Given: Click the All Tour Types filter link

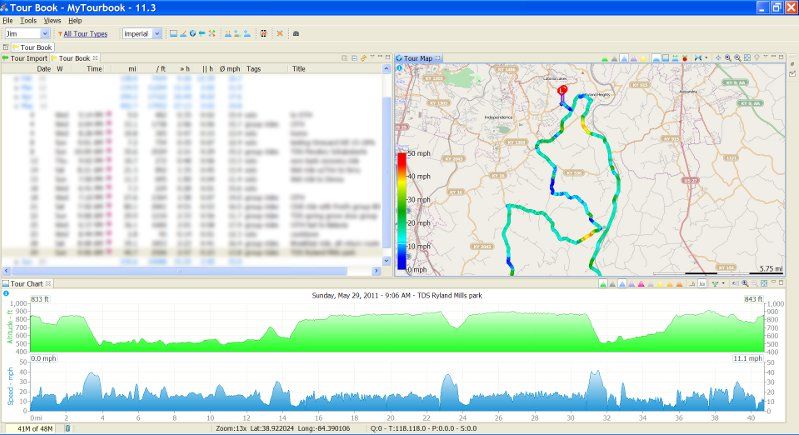Looking at the screenshot, I should (x=86, y=34).
